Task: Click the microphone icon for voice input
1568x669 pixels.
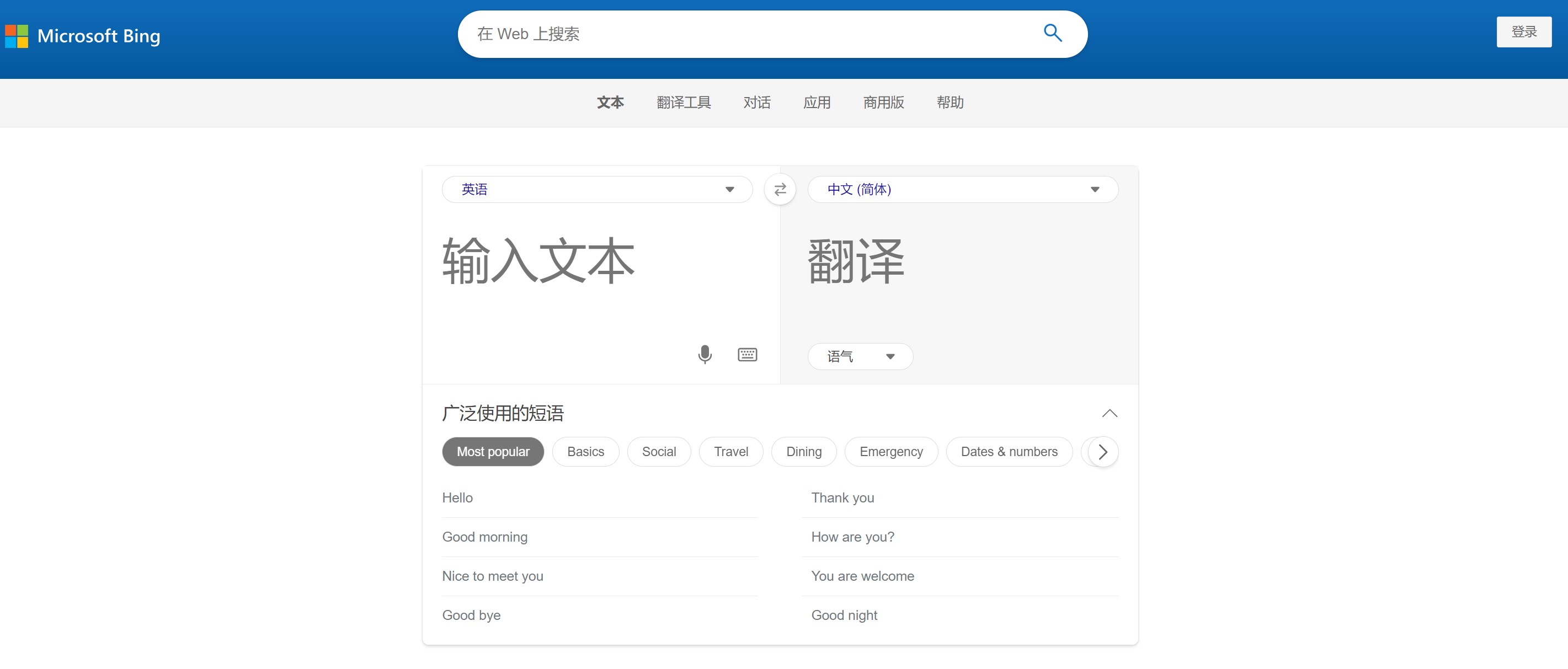Action: pyautogui.click(x=704, y=354)
